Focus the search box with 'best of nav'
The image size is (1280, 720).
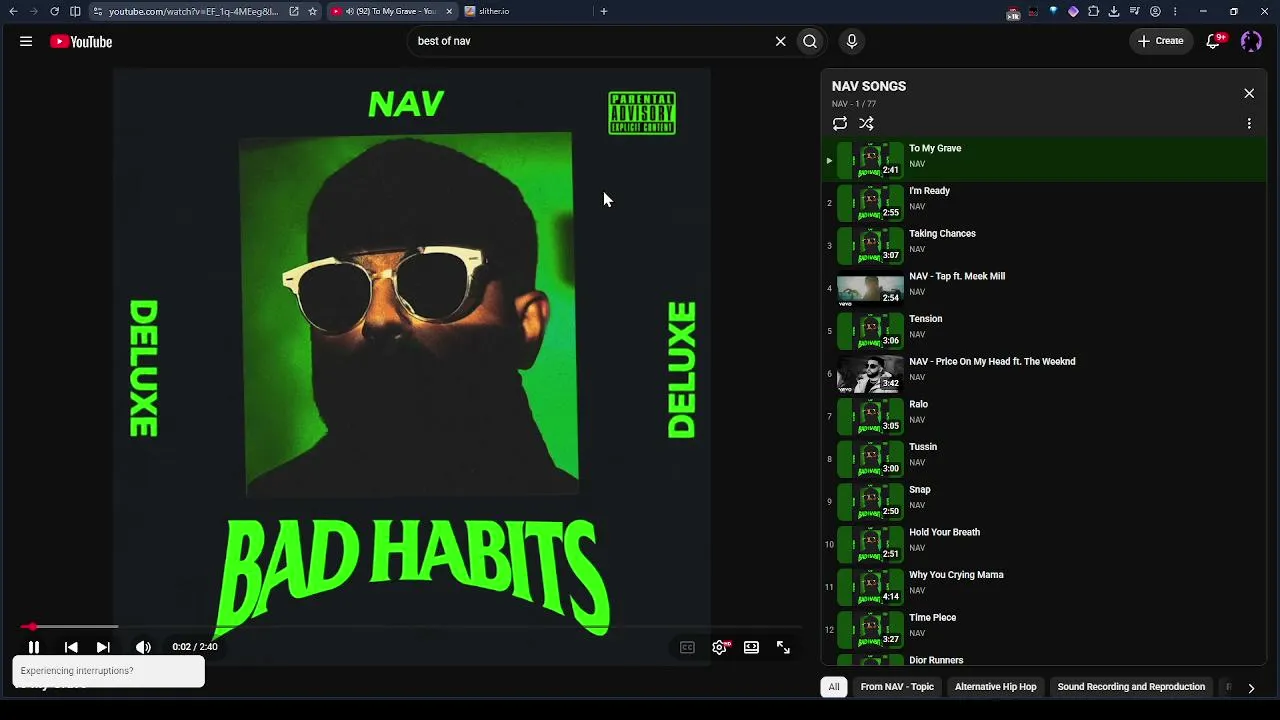[x=590, y=41]
